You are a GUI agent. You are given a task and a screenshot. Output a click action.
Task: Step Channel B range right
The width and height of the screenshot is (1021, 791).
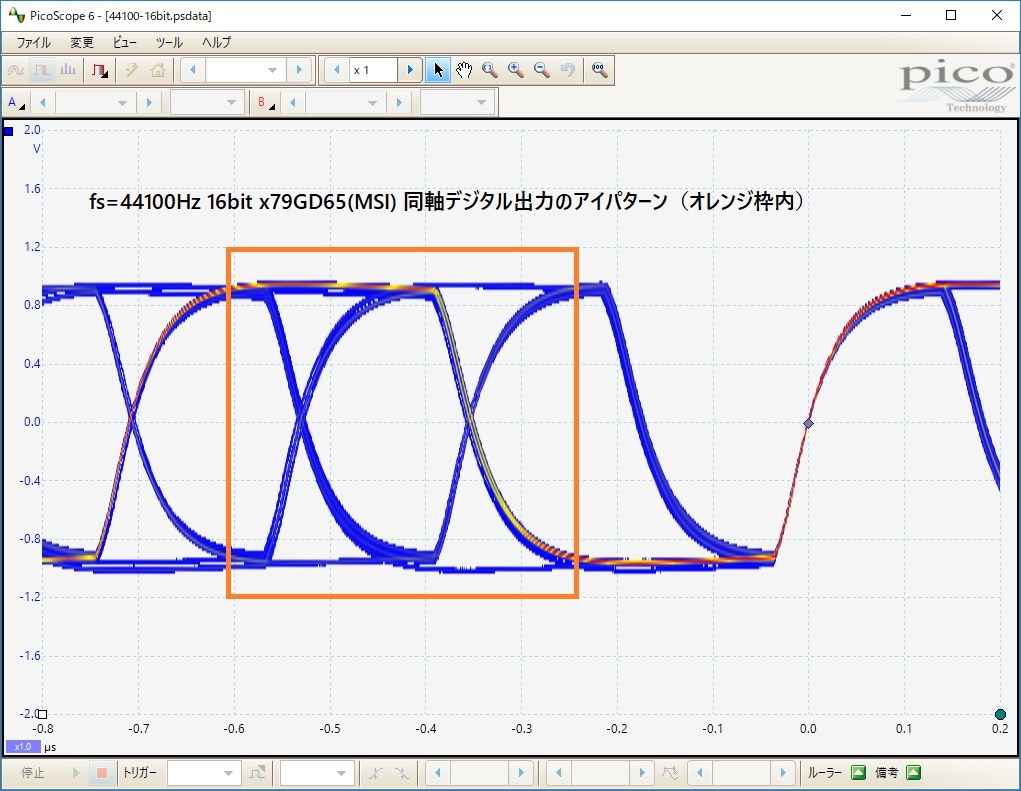399,102
